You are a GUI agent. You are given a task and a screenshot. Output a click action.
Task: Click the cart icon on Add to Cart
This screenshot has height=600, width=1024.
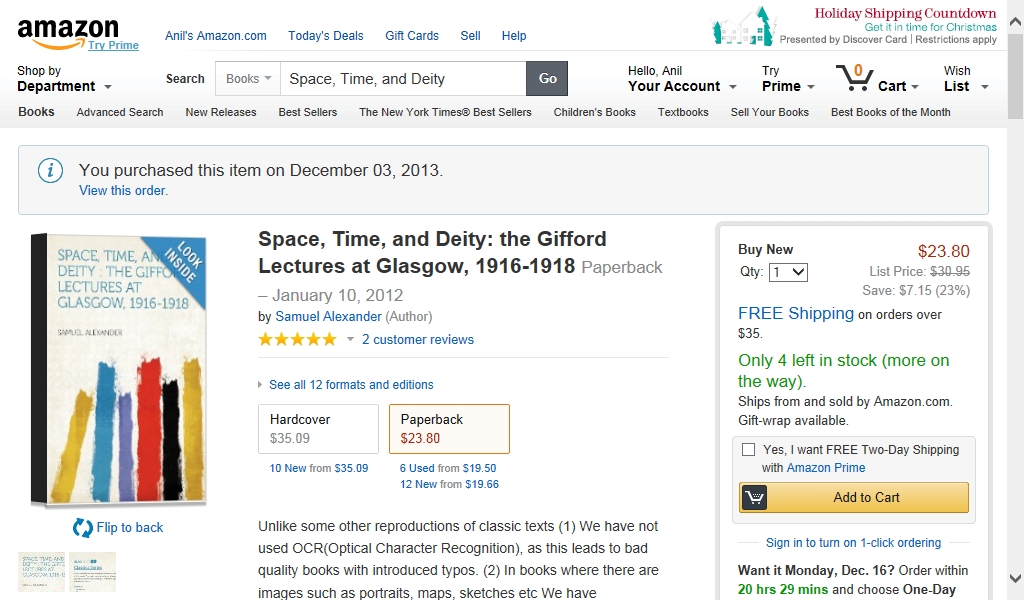[x=755, y=497]
